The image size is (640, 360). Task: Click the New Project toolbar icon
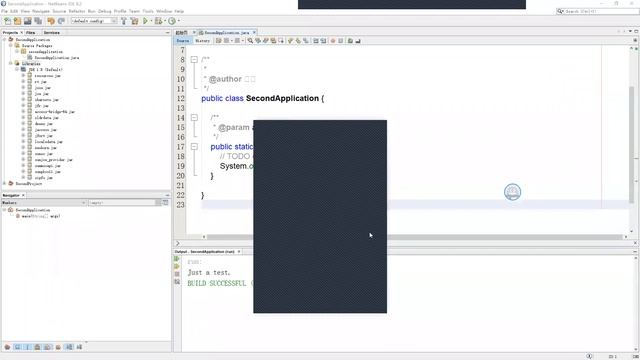click(17, 21)
